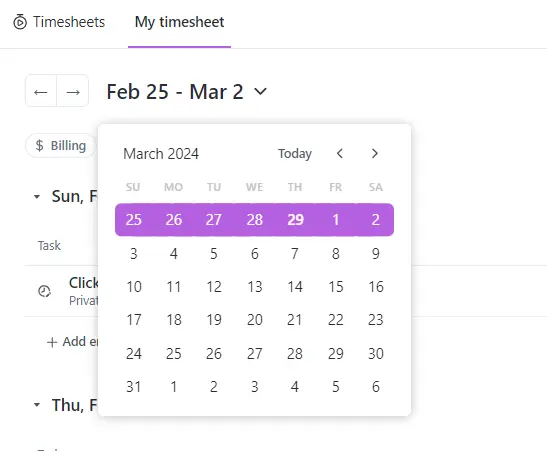Pick March 7 in the calendar

(x=295, y=254)
